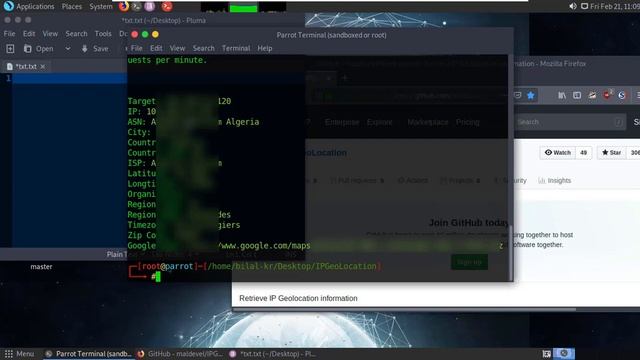Save the document in Pluma
The image size is (640, 360).
(x=95, y=49)
